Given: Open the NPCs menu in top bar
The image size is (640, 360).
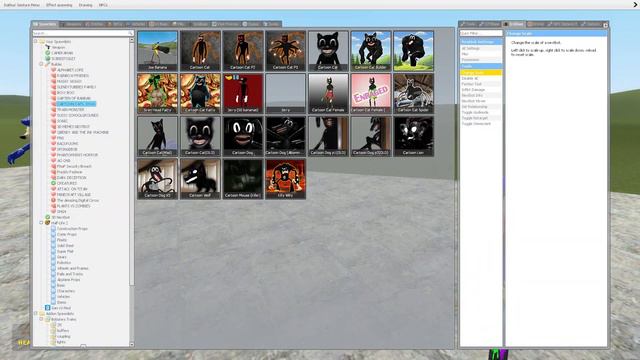Looking at the screenshot, I should (103, 5).
